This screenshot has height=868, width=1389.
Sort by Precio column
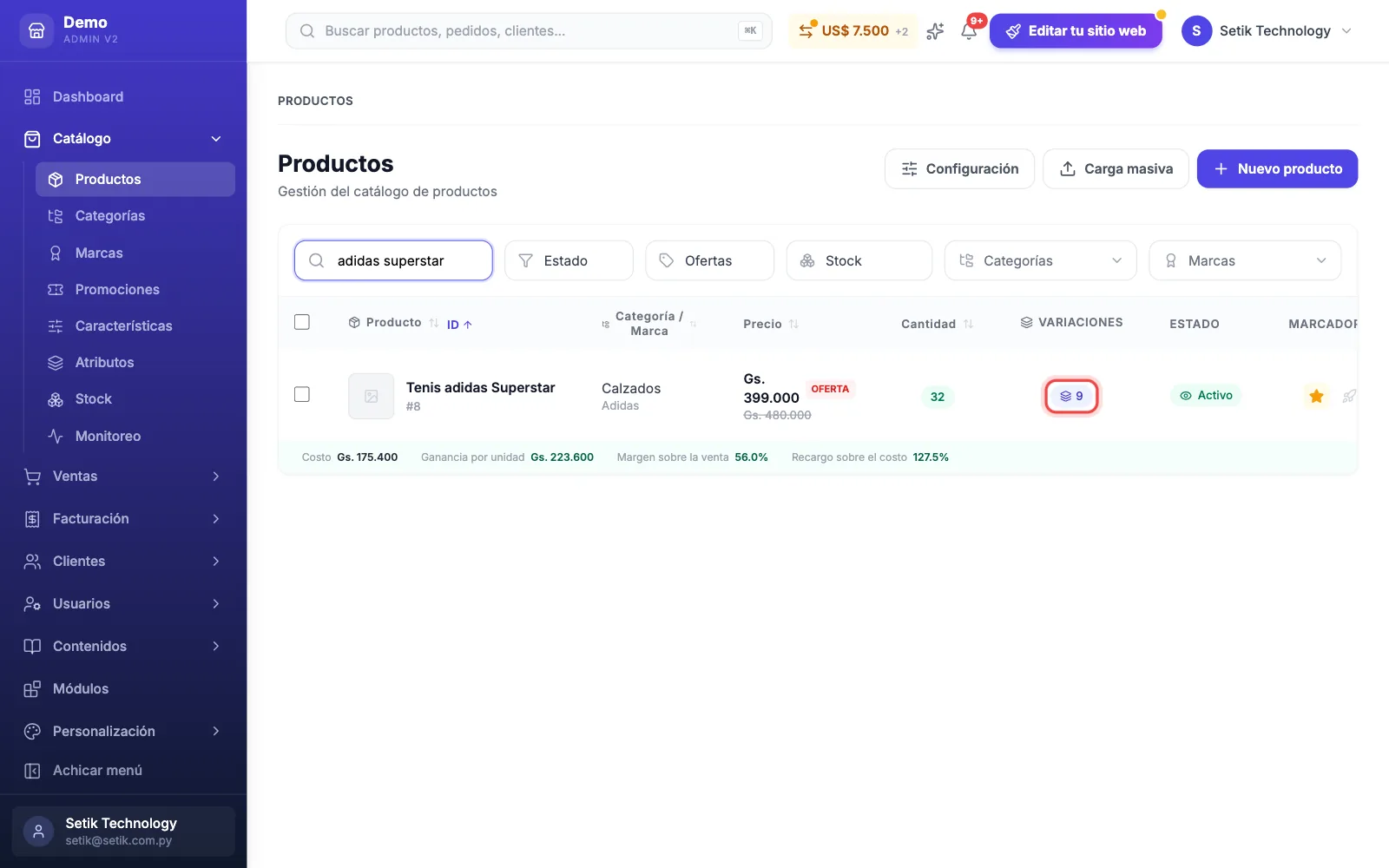click(793, 324)
